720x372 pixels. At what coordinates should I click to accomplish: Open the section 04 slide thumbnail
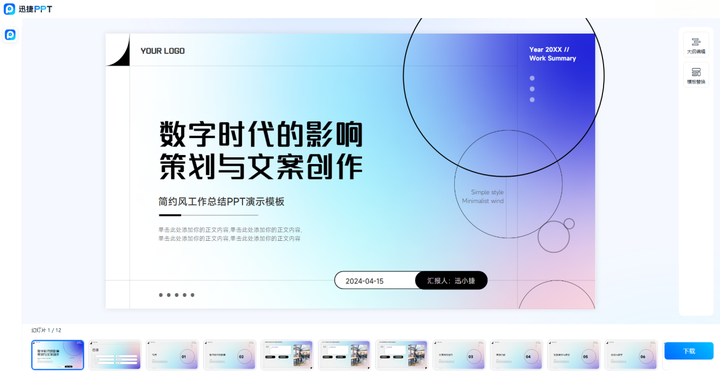coord(516,355)
